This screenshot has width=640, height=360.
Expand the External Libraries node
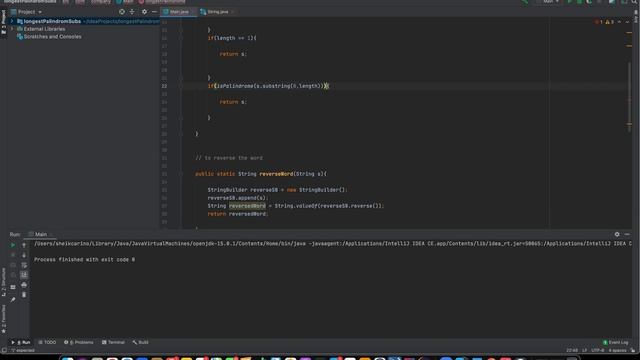[12, 29]
